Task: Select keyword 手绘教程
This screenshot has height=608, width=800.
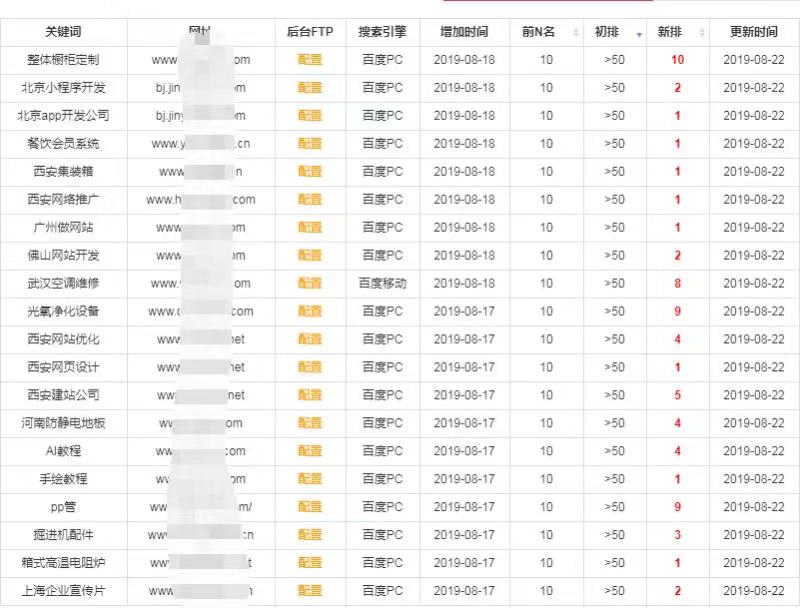Action: [x=63, y=479]
